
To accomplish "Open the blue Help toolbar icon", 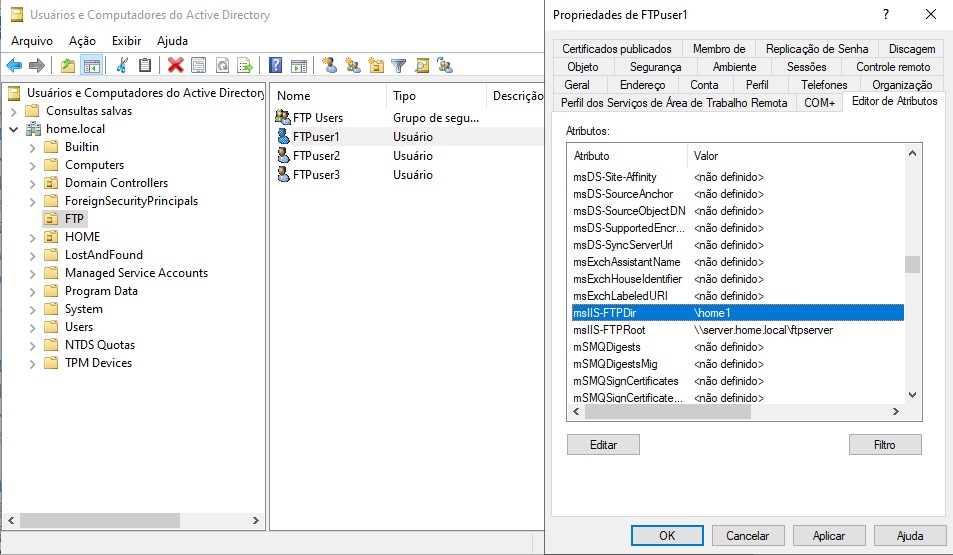I will [x=275, y=65].
